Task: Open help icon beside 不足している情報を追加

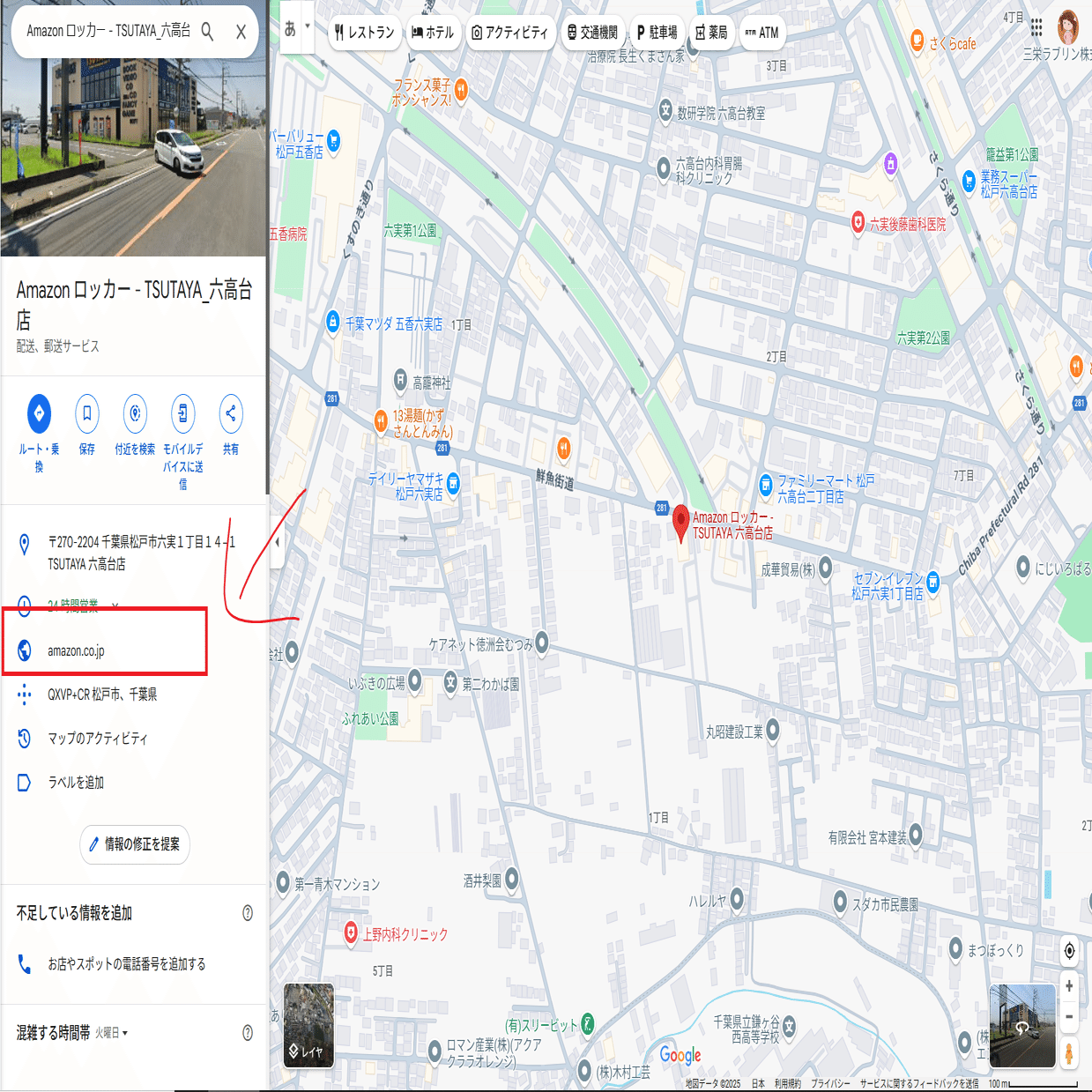Action: 248,913
